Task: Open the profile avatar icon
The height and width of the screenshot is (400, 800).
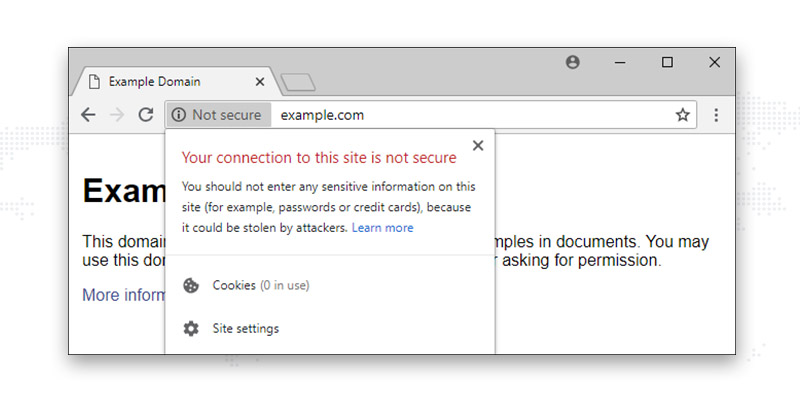Action: (x=572, y=62)
